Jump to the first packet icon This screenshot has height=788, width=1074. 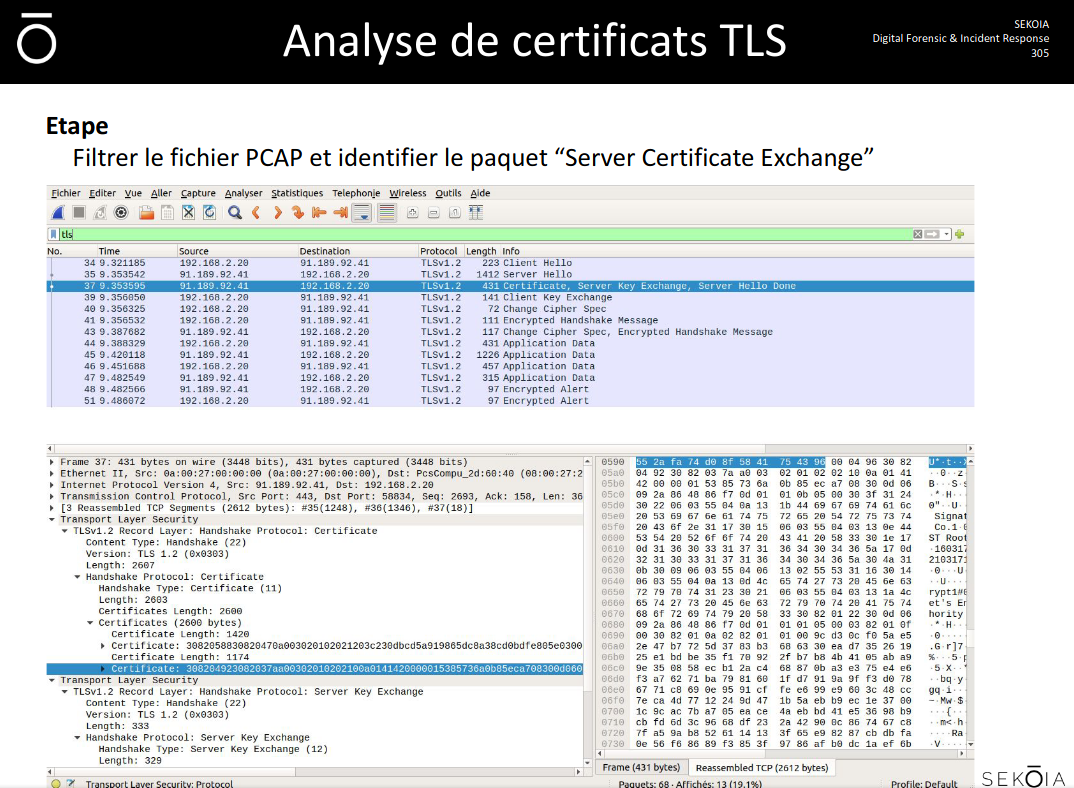pos(319,212)
